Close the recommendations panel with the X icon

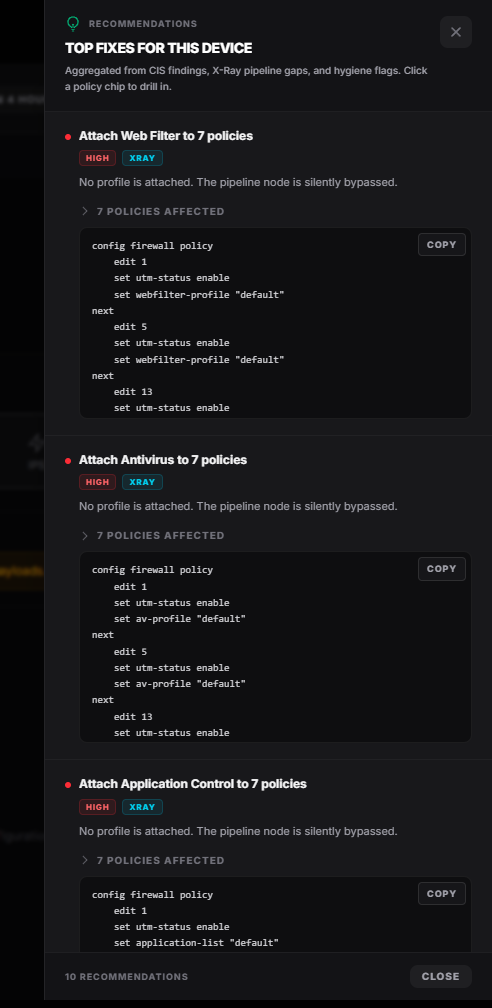click(x=455, y=32)
